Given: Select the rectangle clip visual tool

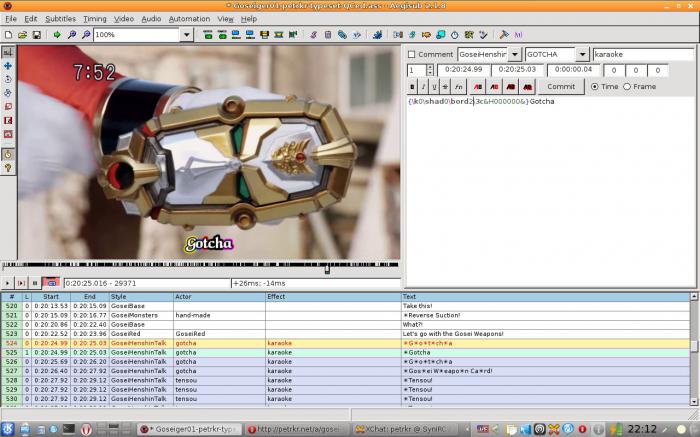Looking at the screenshot, I should tap(8, 121).
